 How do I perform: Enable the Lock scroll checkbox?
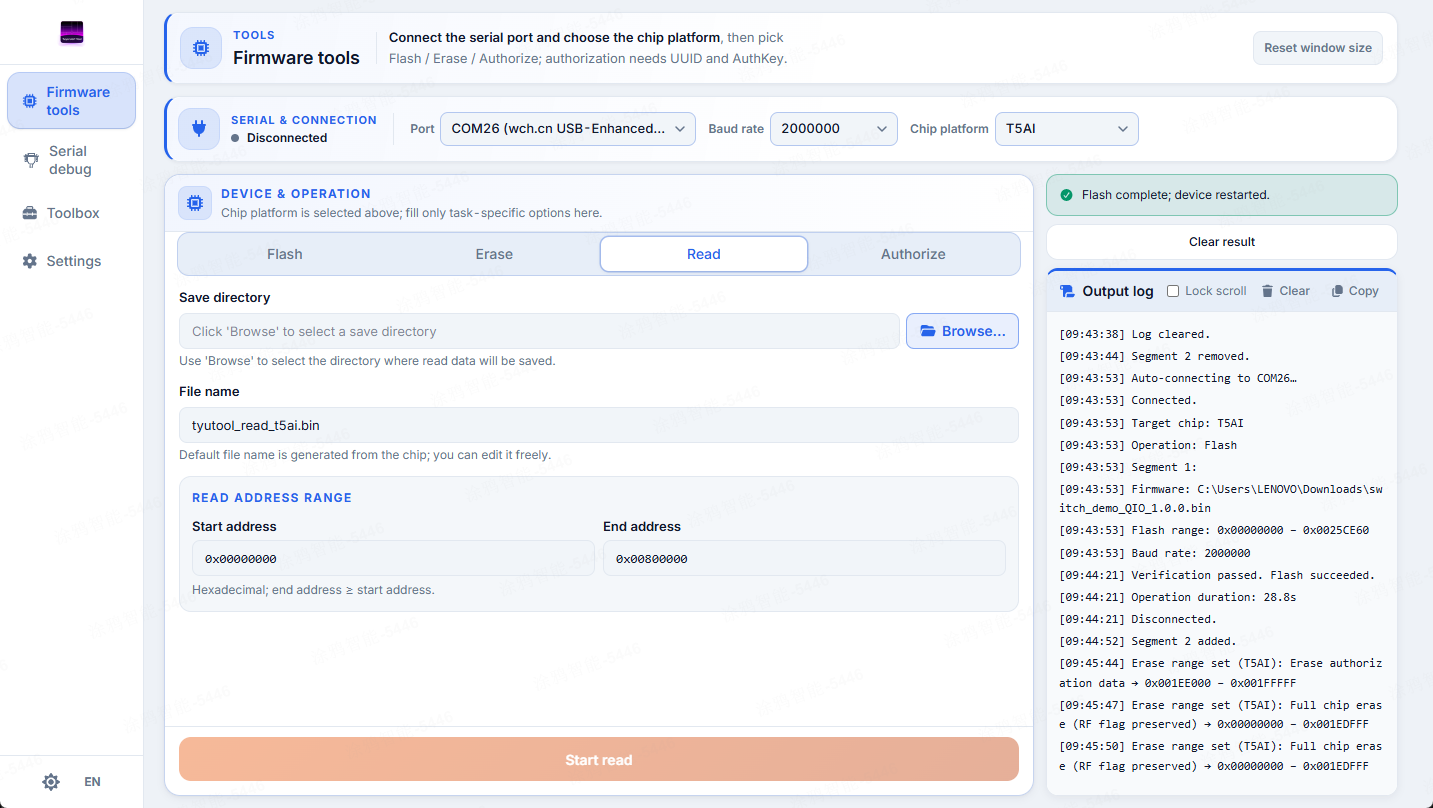click(x=1173, y=291)
